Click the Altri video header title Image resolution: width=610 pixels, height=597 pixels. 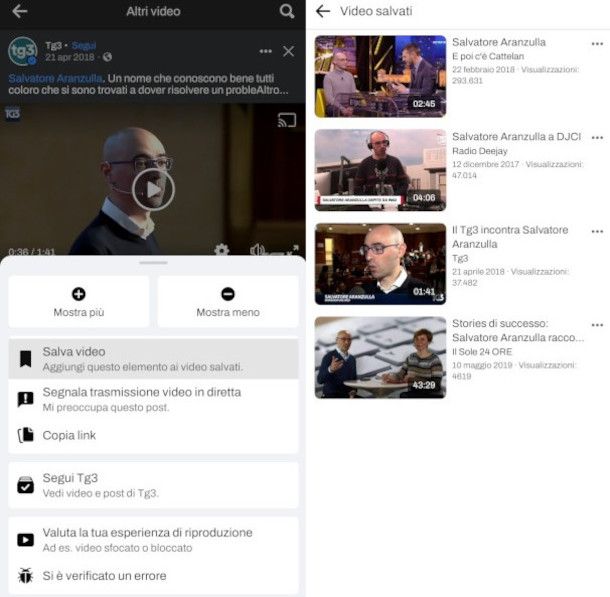[x=153, y=11]
